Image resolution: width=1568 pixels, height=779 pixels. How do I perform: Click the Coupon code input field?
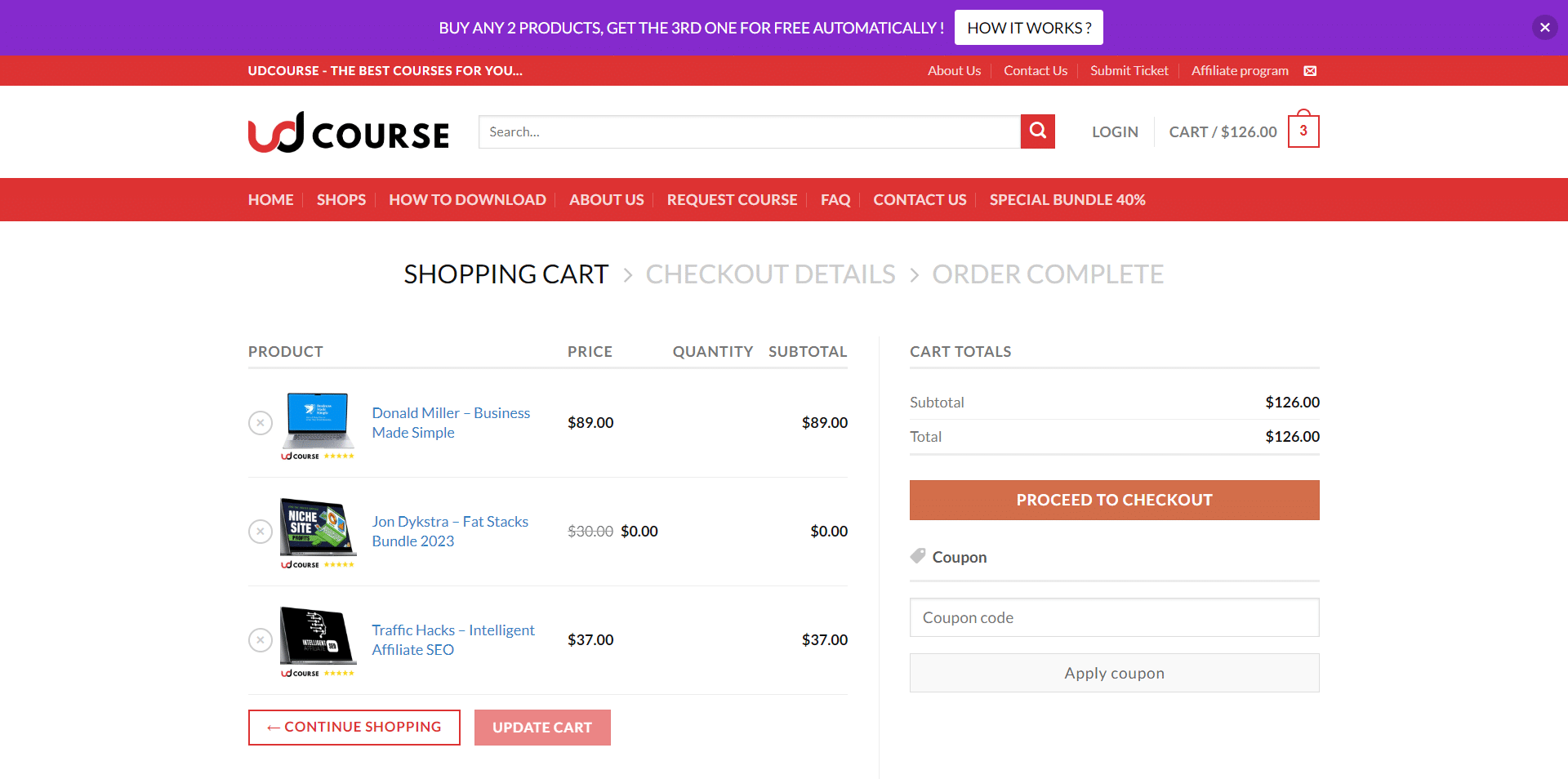tap(1114, 617)
